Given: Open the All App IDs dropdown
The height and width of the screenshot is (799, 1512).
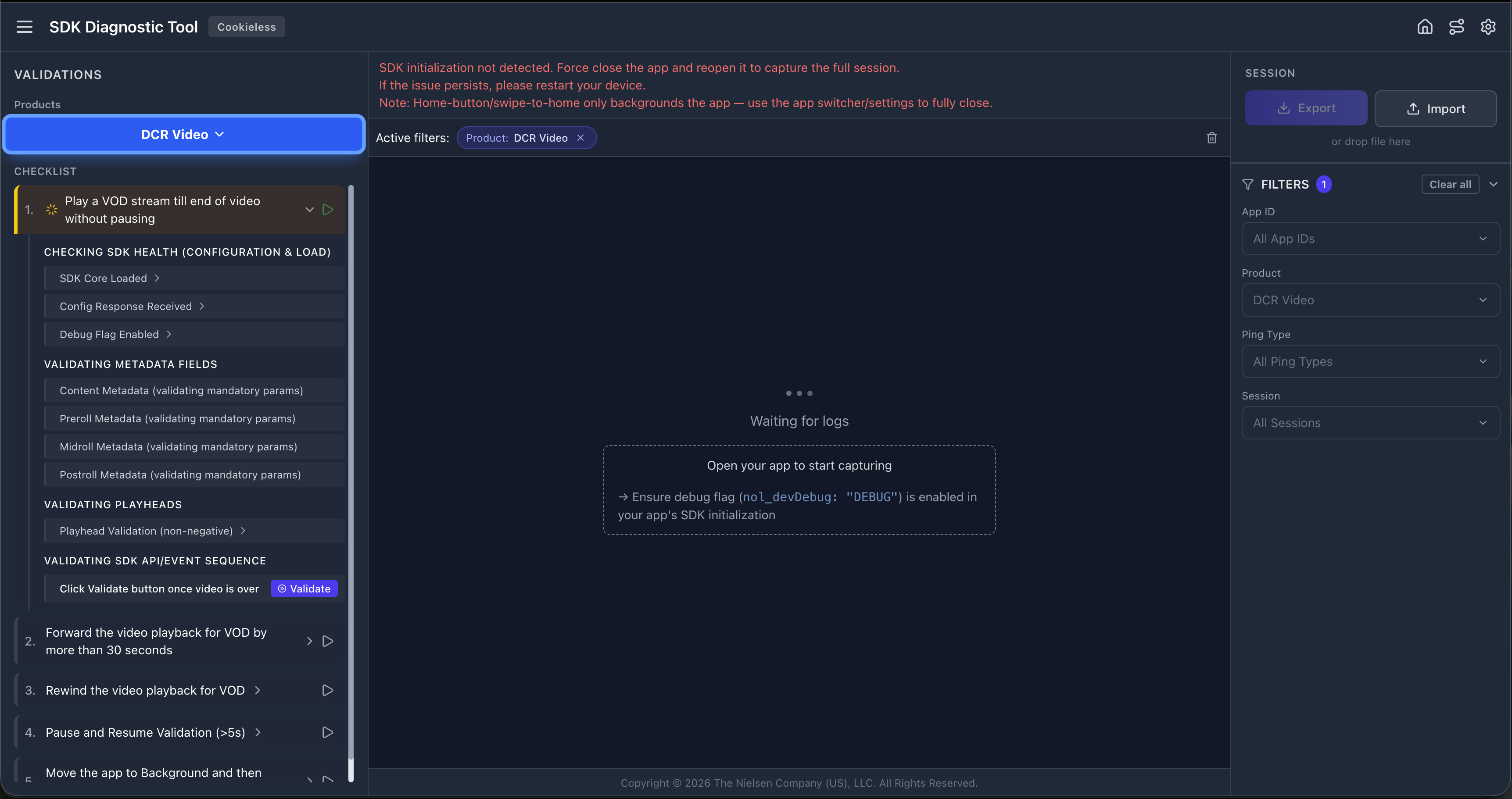Looking at the screenshot, I should [1370, 238].
